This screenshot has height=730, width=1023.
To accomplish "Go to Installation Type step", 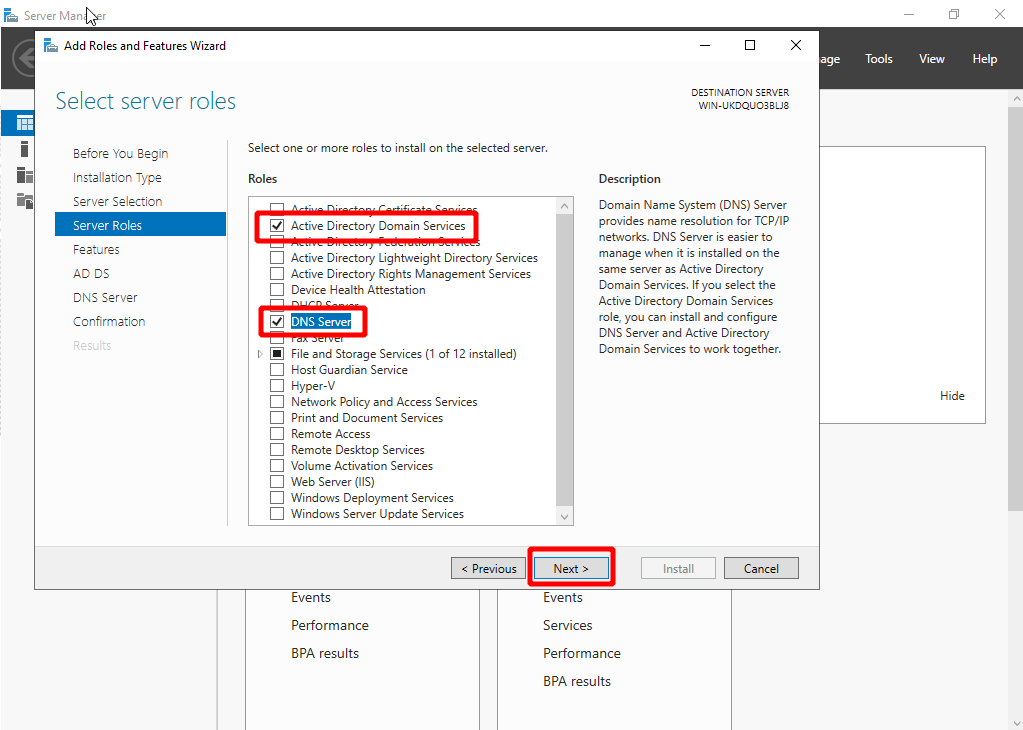I will [x=117, y=177].
